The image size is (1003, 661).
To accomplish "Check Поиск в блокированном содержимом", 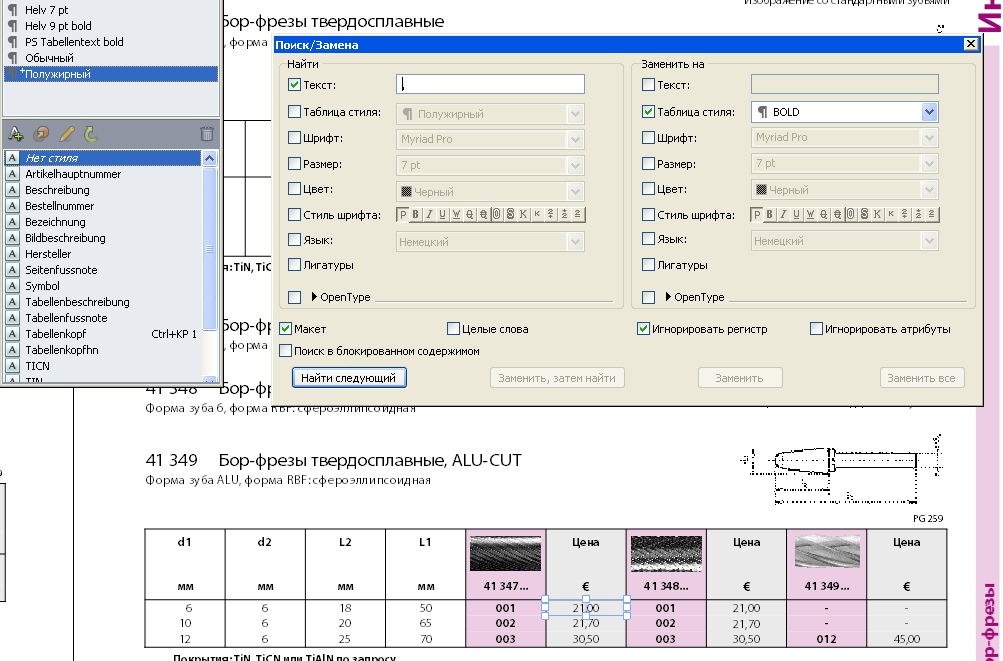I will (285, 351).
